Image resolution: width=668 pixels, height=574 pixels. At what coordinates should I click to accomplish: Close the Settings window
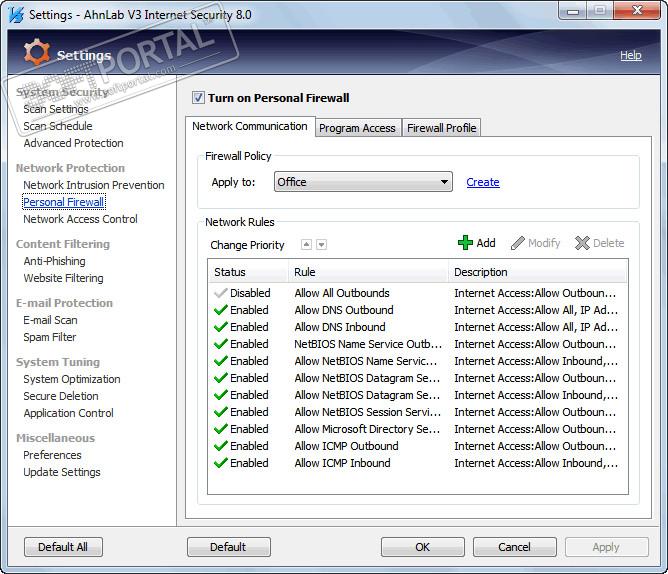(637, 10)
